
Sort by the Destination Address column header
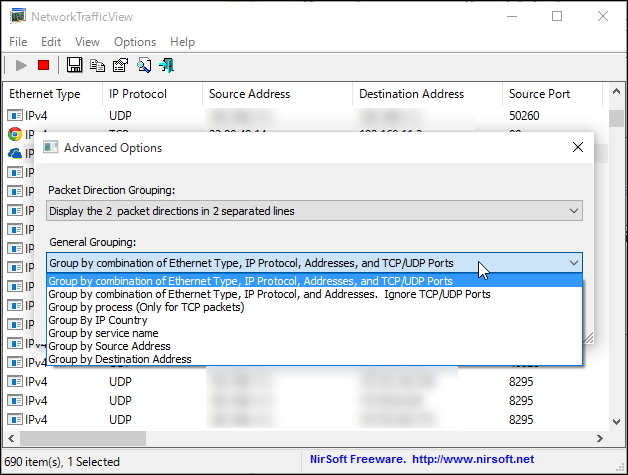point(427,94)
